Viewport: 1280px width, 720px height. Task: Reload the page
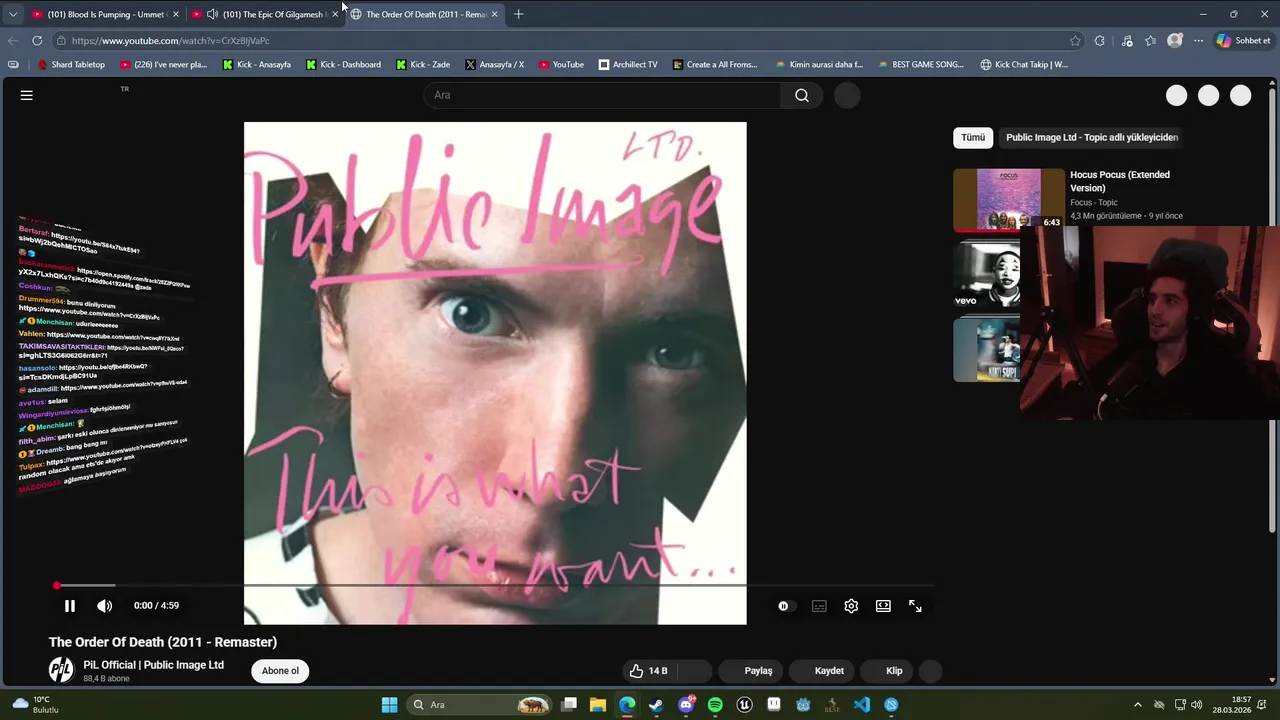tap(37, 41)
